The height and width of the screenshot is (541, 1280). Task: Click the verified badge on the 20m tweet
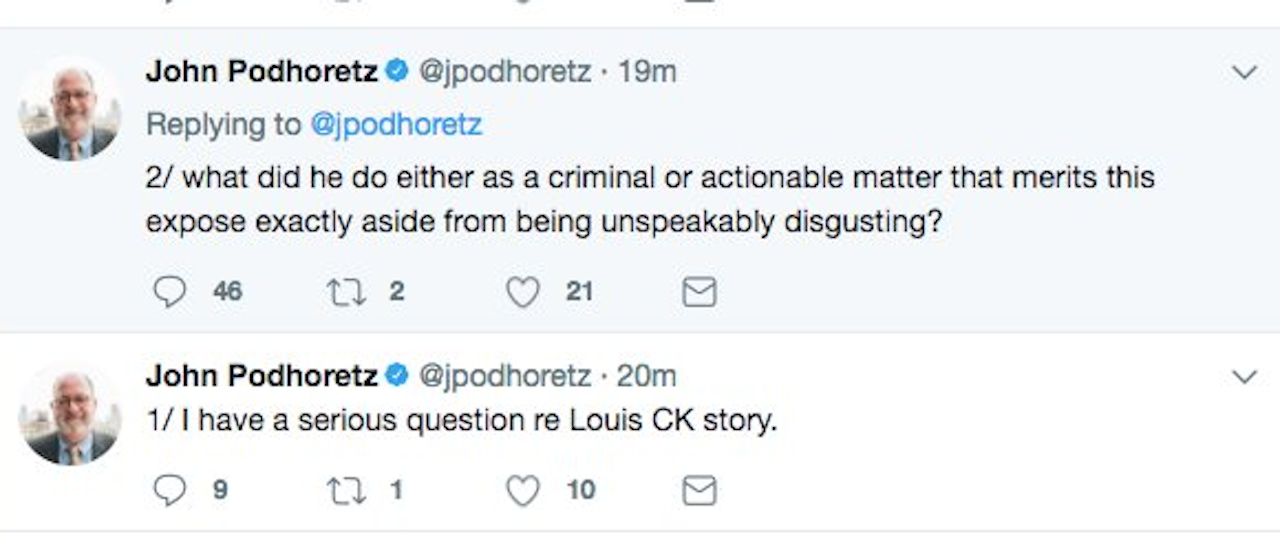tap(397, 376)
